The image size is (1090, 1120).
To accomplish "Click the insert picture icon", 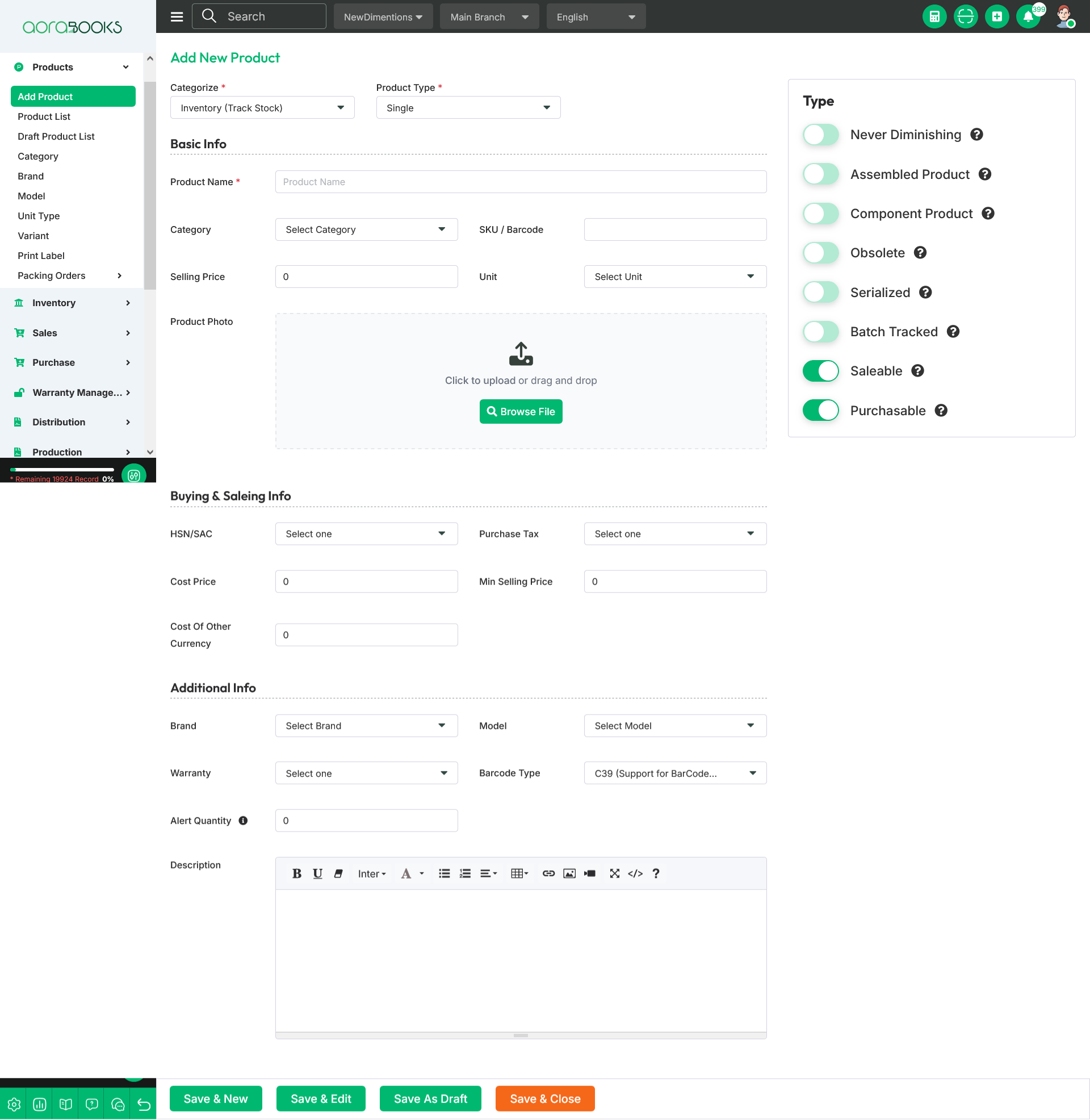I will pyautogui.click(x=569, y=873).
